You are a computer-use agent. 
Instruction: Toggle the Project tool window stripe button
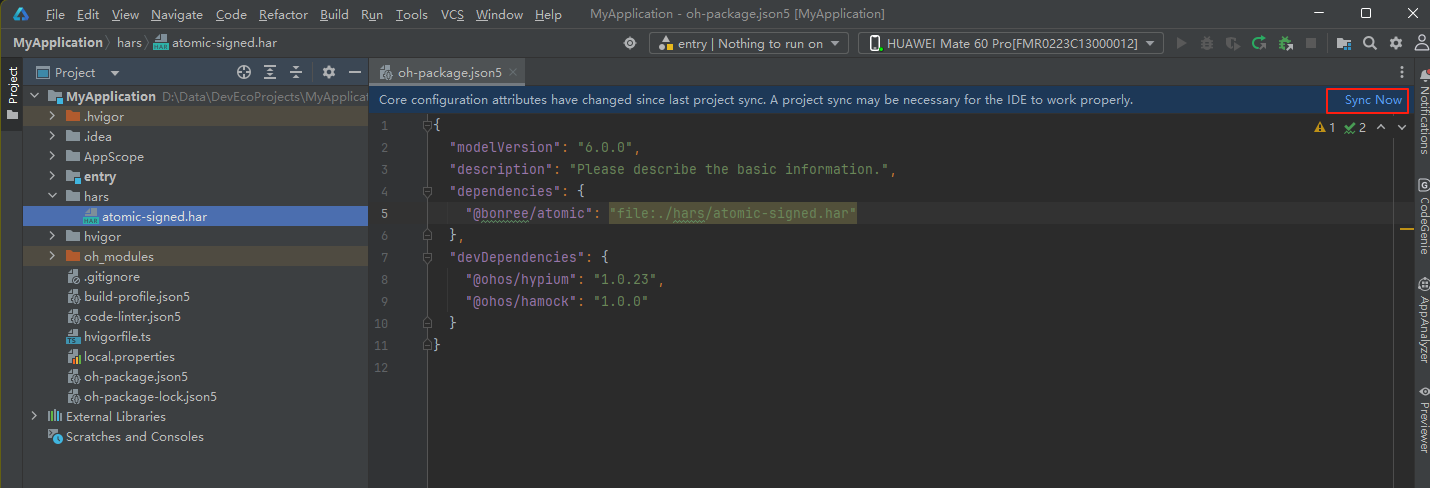[12, 92]
